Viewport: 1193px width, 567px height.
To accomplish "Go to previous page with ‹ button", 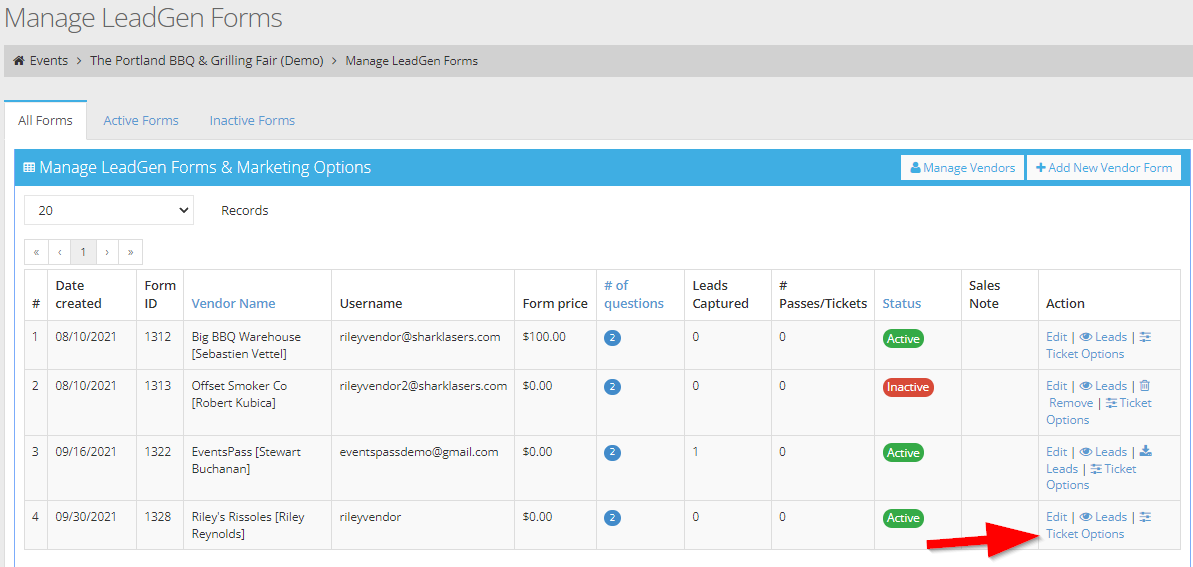I will click(x=59, y=252).
